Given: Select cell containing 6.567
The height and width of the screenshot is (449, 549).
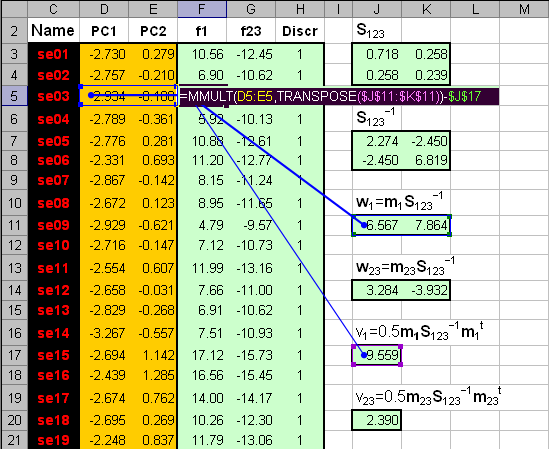Looking at the screenshot, I should 377,225.
